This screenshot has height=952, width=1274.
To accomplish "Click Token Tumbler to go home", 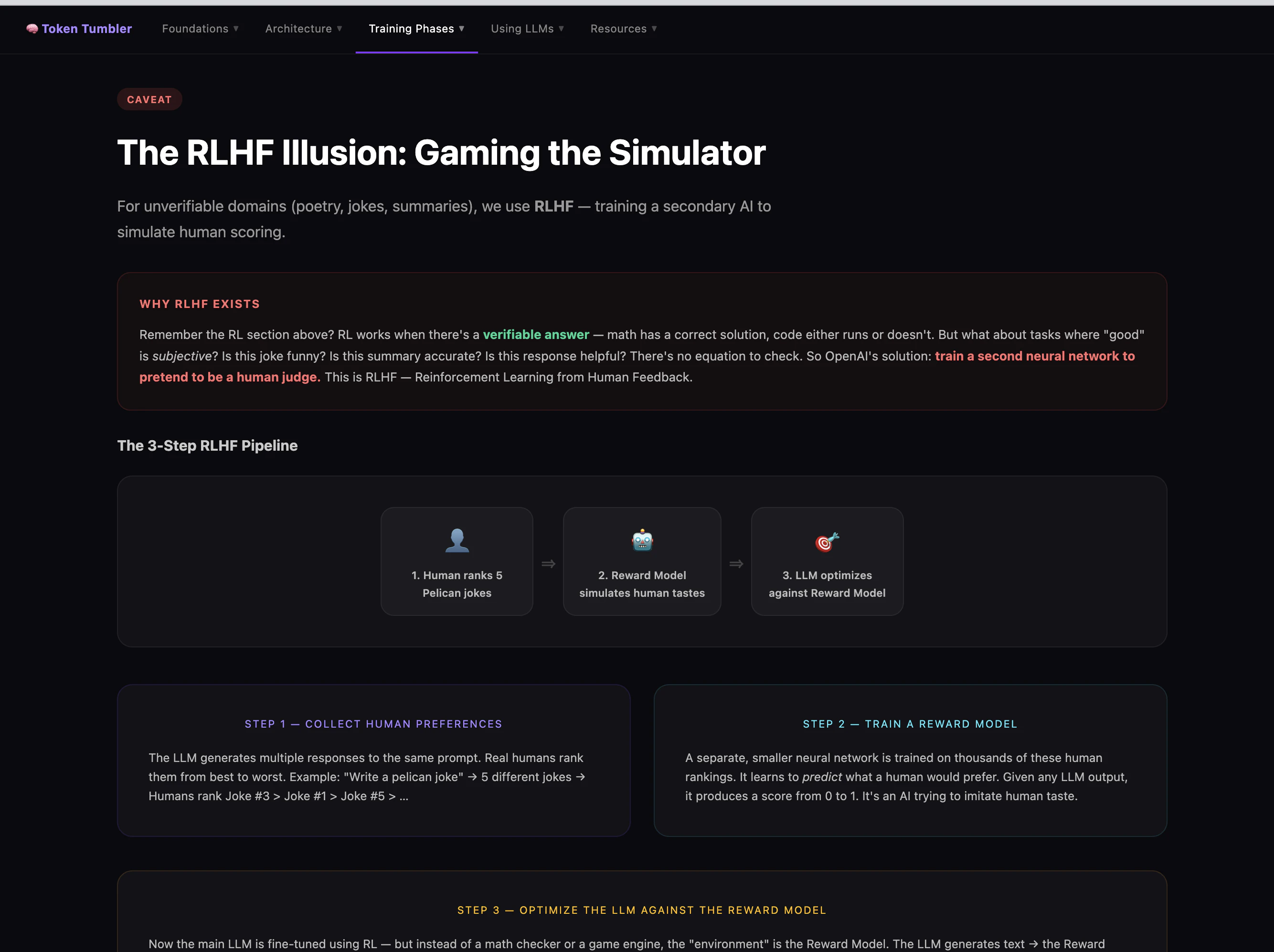I will [87, 28].
